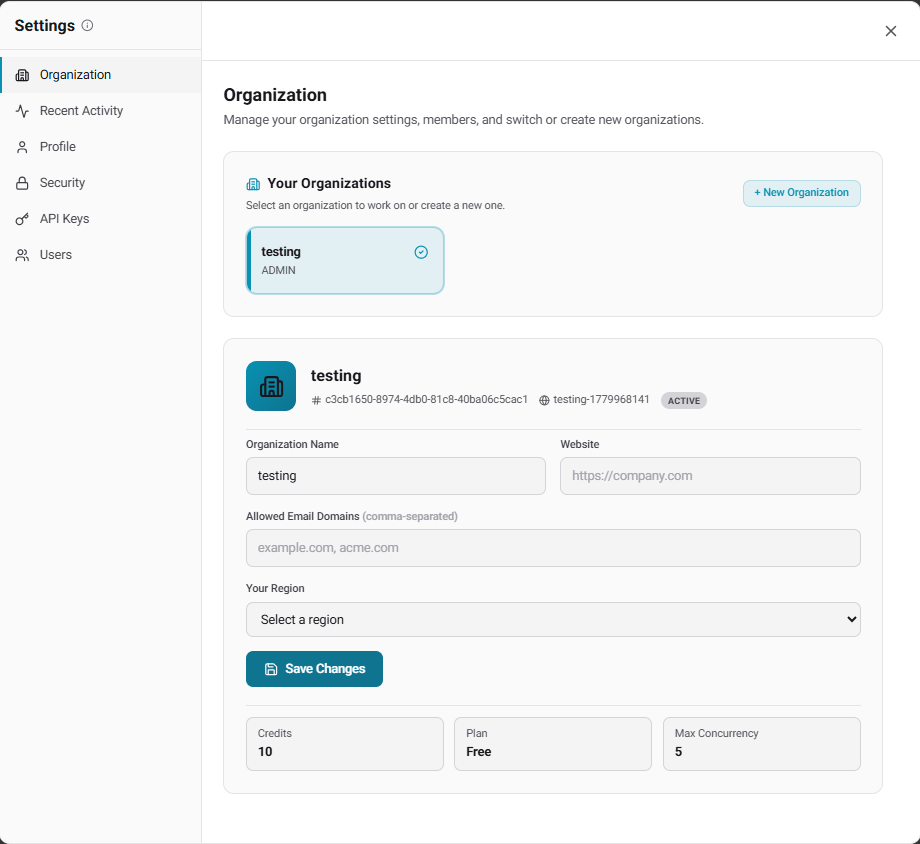Click the + New Organization button

pyautogui.click(x=801, y=193)
